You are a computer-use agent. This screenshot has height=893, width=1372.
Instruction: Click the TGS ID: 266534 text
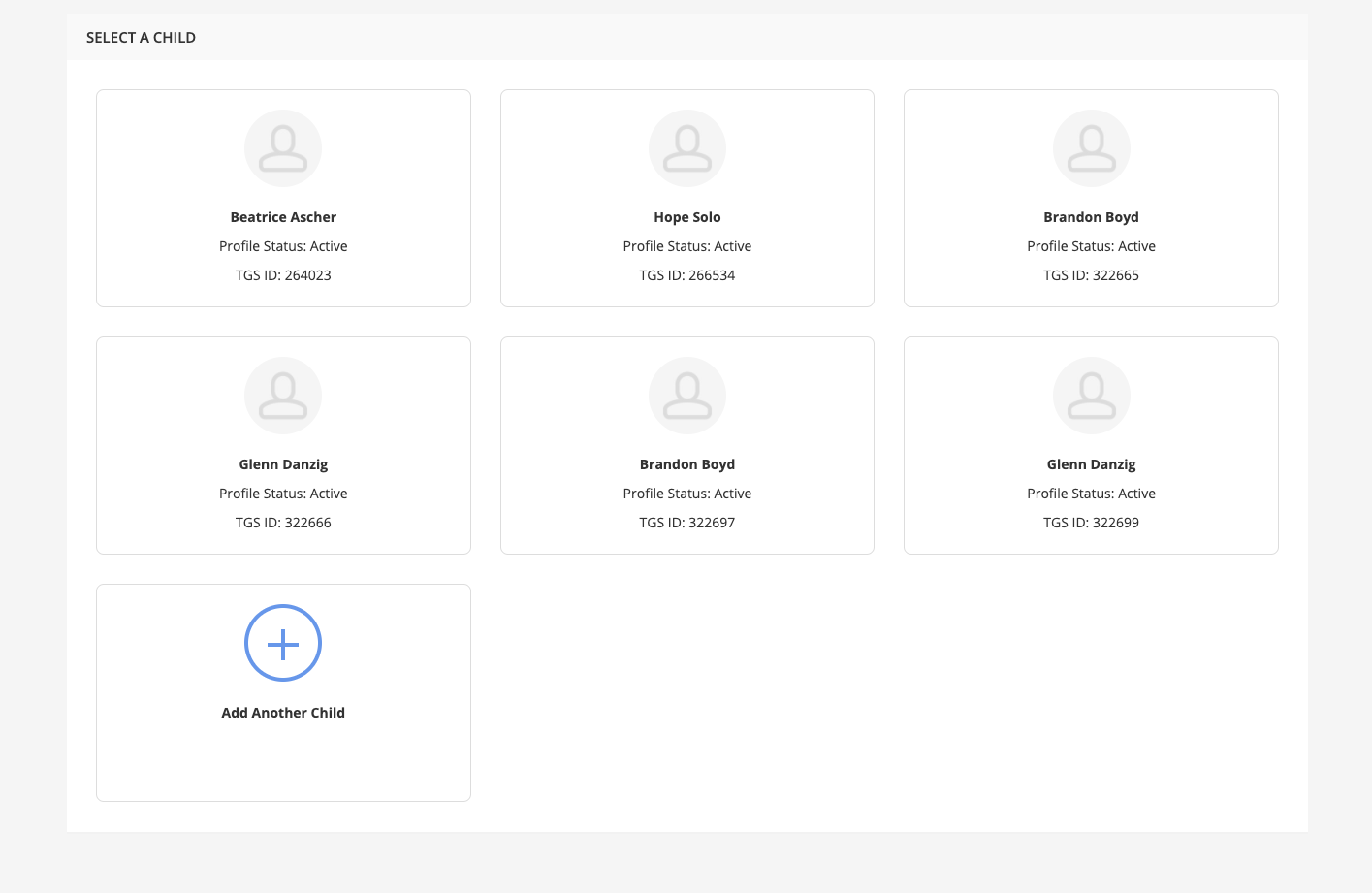click(x=686, y=275)
